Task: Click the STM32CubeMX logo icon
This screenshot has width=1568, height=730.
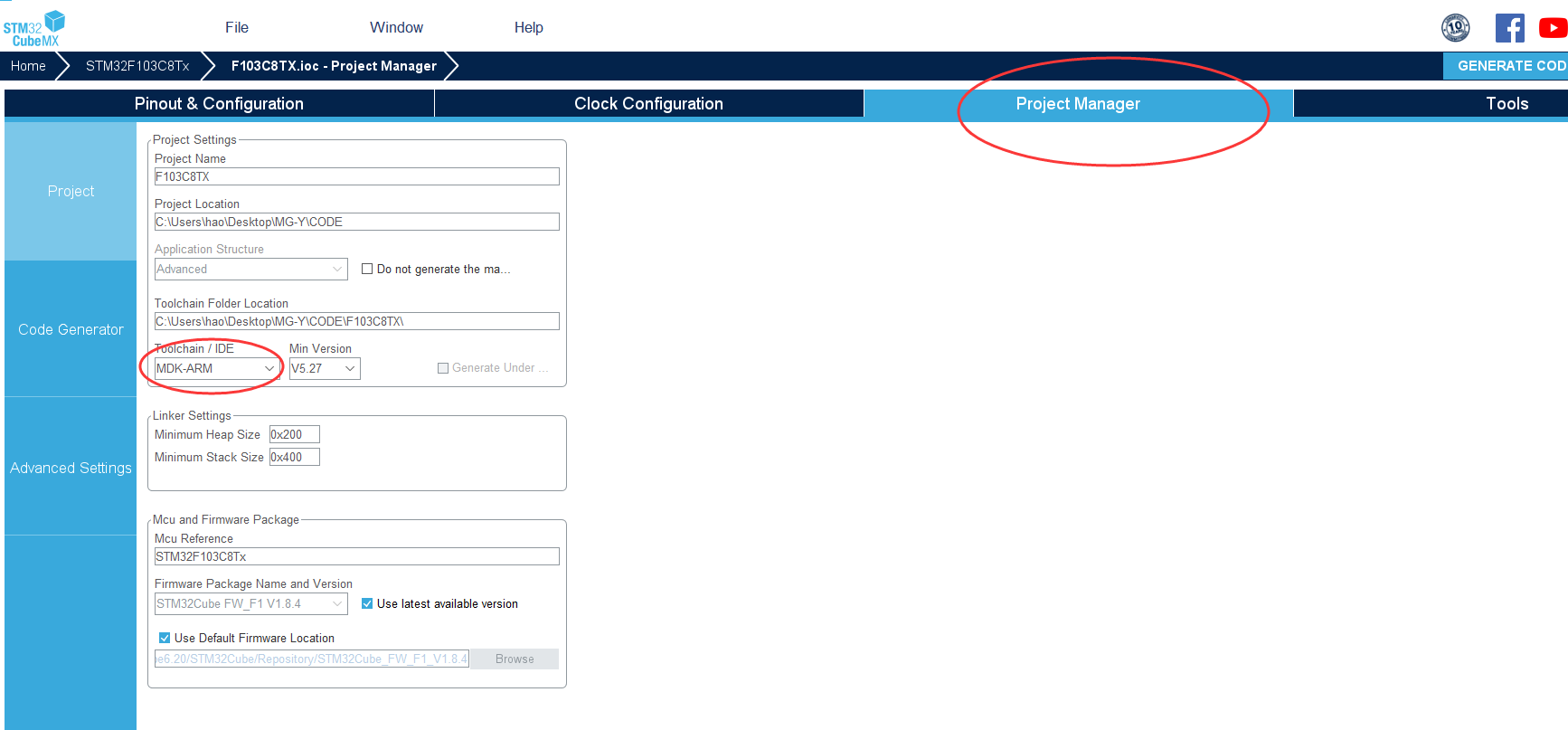Action: tap(33, 28)
